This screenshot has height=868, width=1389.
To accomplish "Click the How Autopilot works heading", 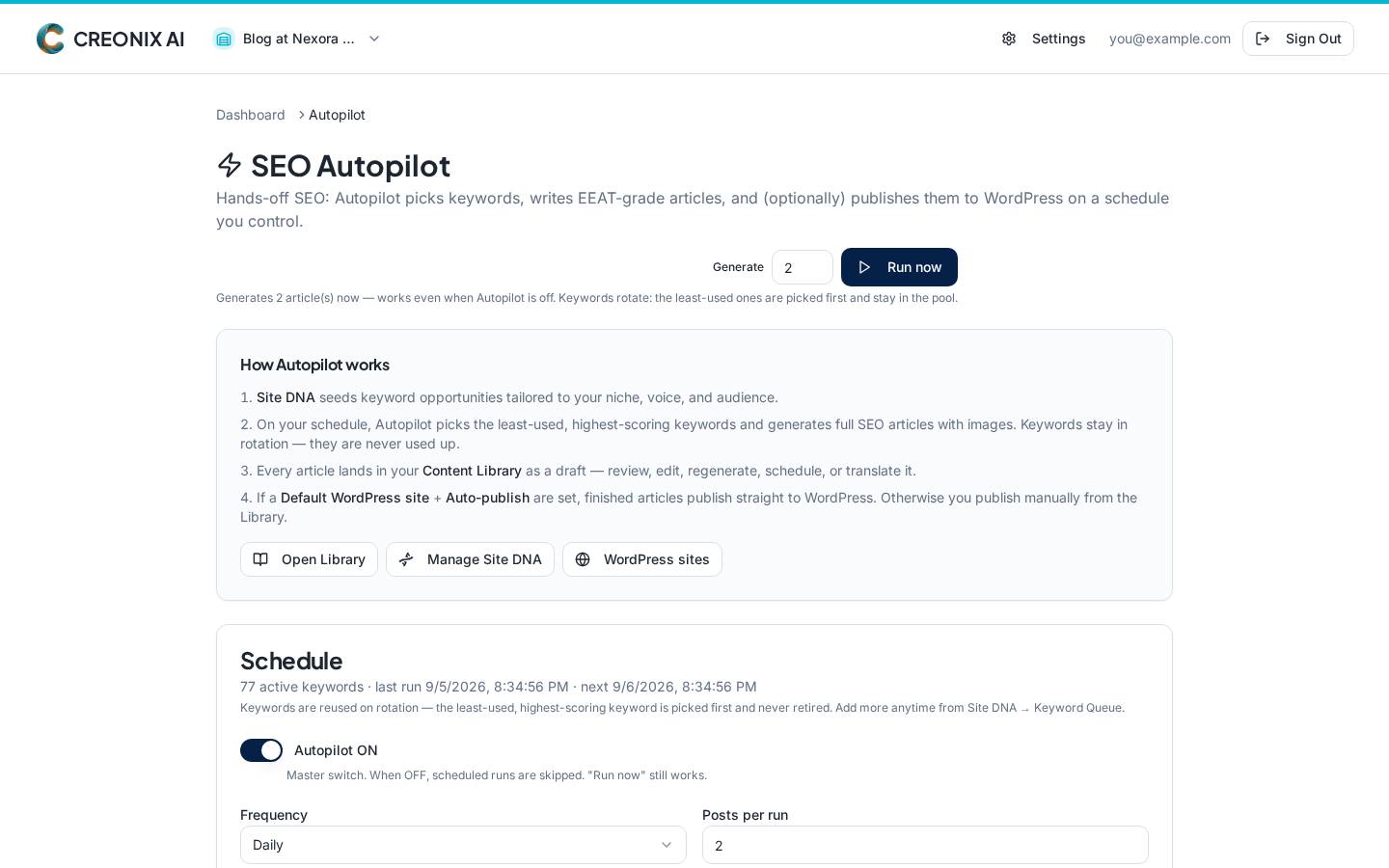I will point(314,365).
